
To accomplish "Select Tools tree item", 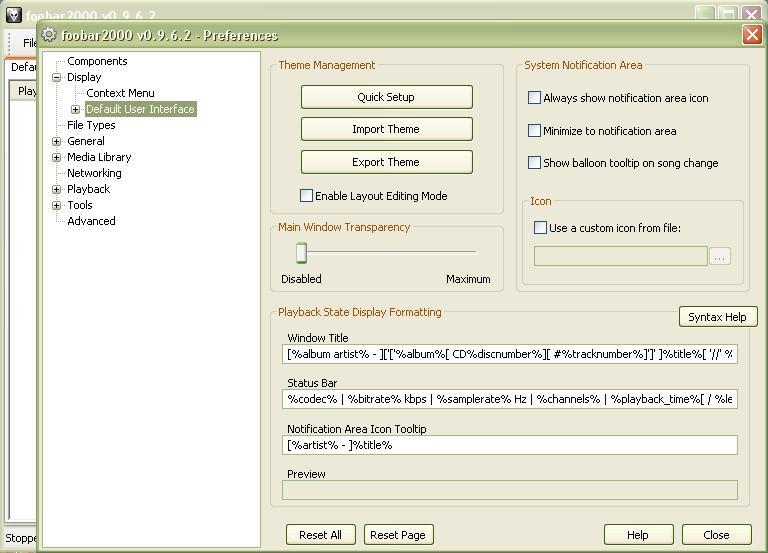I will pos(80,205).
